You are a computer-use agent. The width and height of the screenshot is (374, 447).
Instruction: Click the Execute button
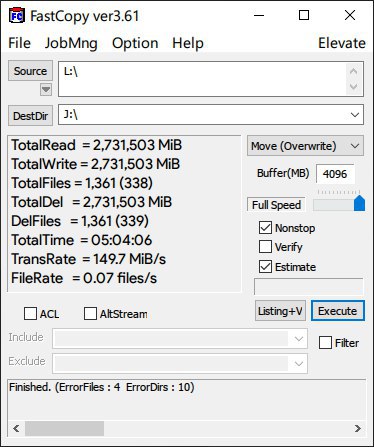click(x=338, y=311)
